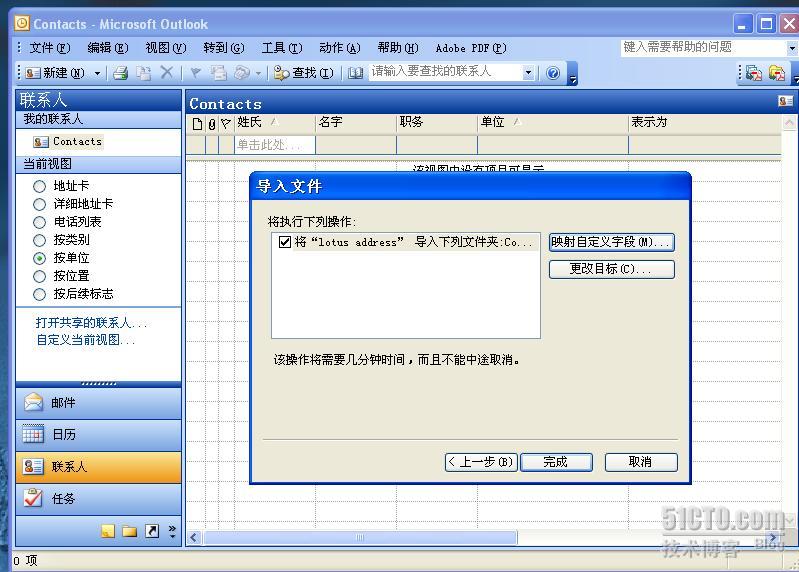Click the contact card icon in Contacts header
This screenshot has height=572, width=799.
tap(785, 101)
